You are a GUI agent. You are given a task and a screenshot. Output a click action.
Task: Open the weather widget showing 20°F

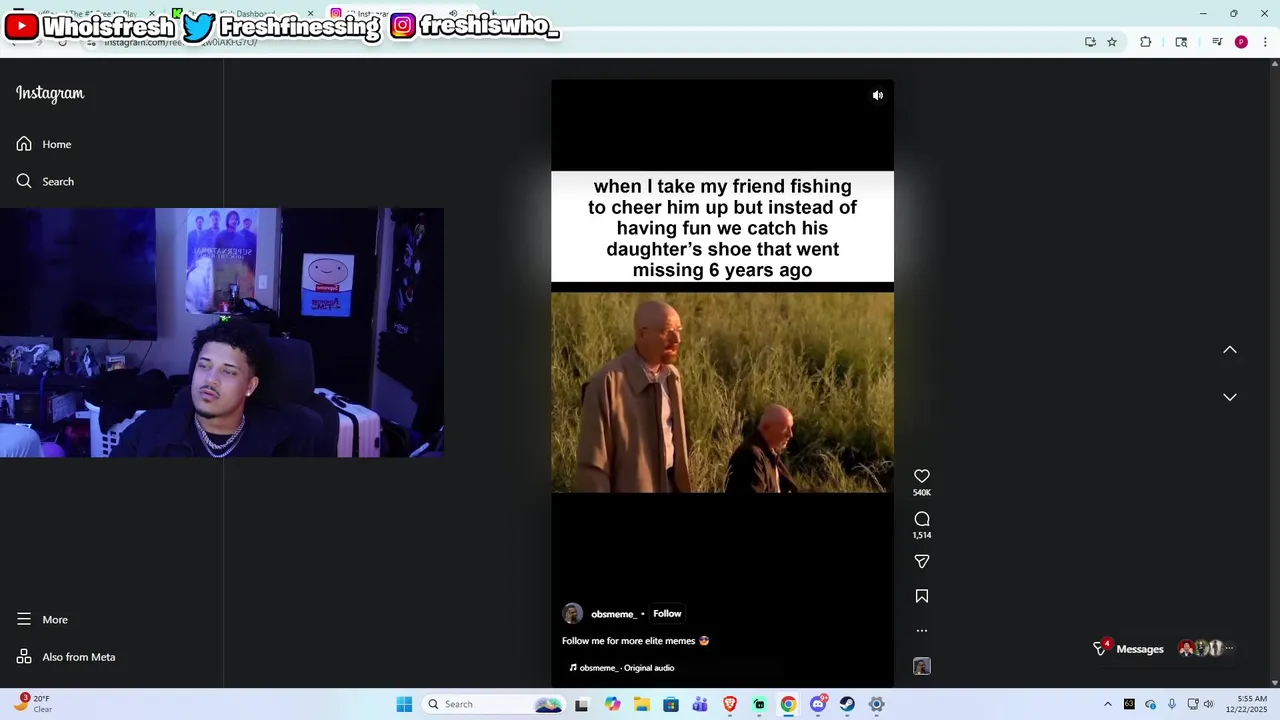tap(33, 704)
